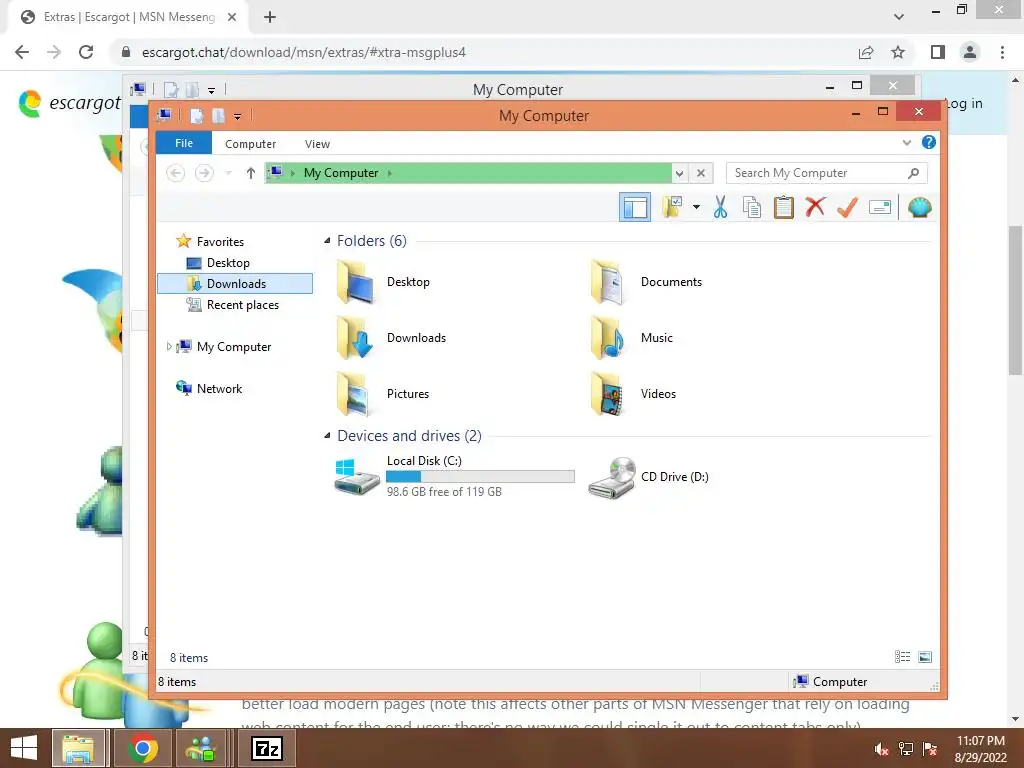Collapse the Devices and drives (2) group

click(x=327, y=436)
